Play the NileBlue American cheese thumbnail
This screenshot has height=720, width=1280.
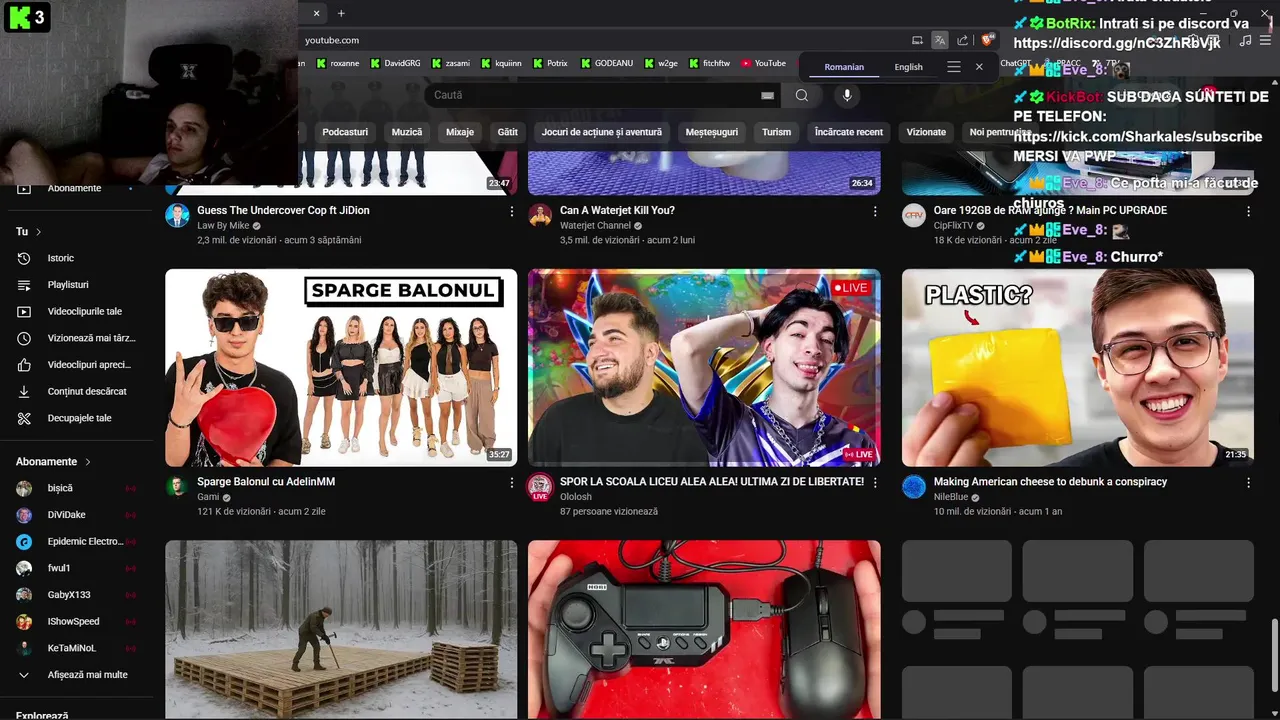point(1078,367)
